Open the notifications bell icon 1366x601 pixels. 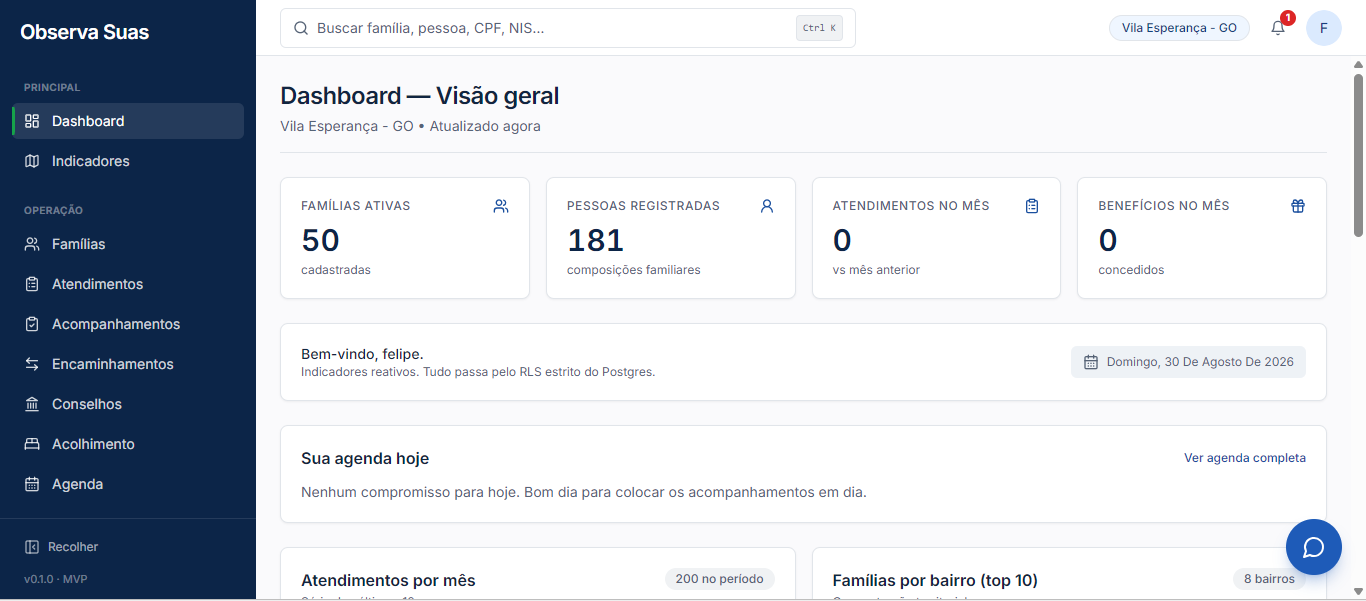pos(1278,28)
